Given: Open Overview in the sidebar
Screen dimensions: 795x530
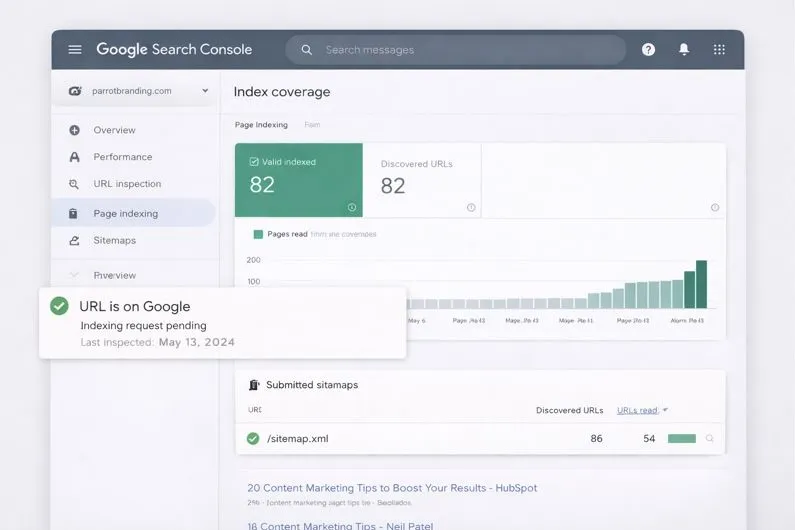Looking at the screenshot, I should click(x=115, y=130).
